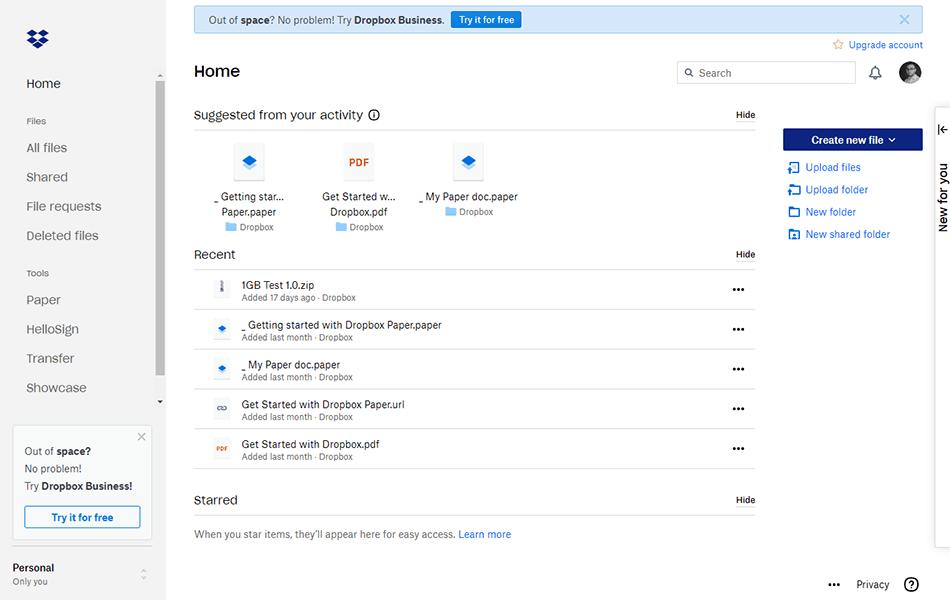Dismiss the sidebar Out of space card
This screenshot has width=950, height=600.
pyautogui.click(x=141, y=437)
